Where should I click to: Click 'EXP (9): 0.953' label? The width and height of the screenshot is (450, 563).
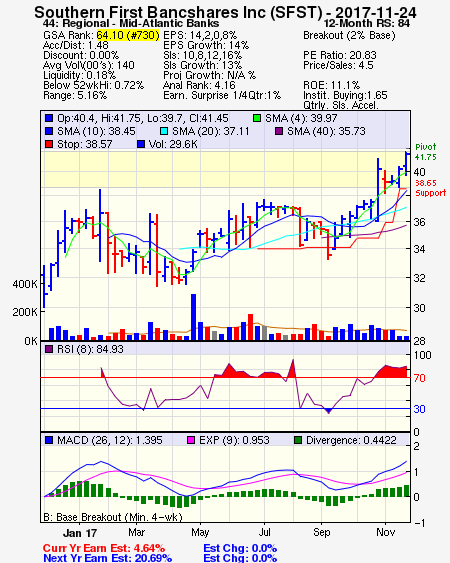(234, 440)
